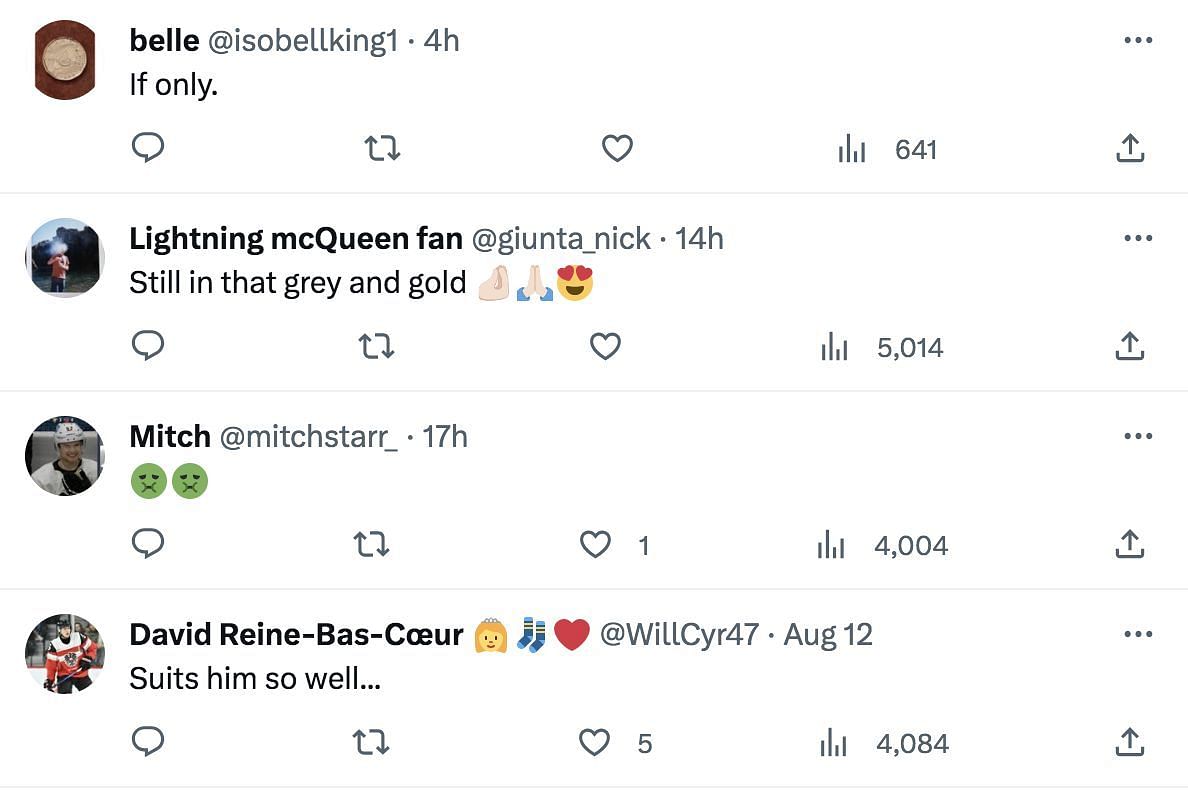Image resolution: width=1188 pixels, height=790 pixels.
Task: Like belle's "If only." tweet
Action: click(617, 149)
